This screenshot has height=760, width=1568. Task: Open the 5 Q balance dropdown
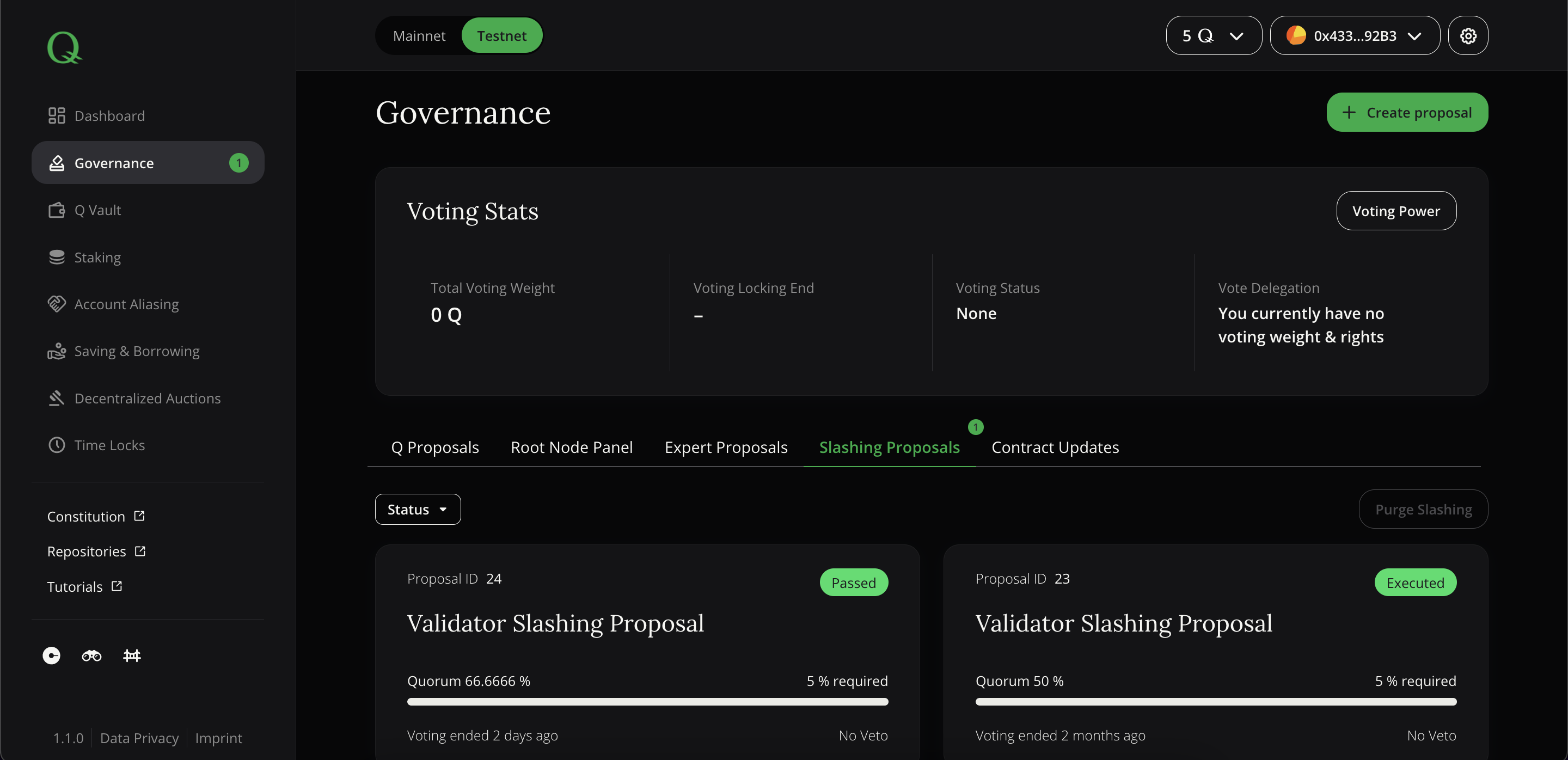(1212, 35)
